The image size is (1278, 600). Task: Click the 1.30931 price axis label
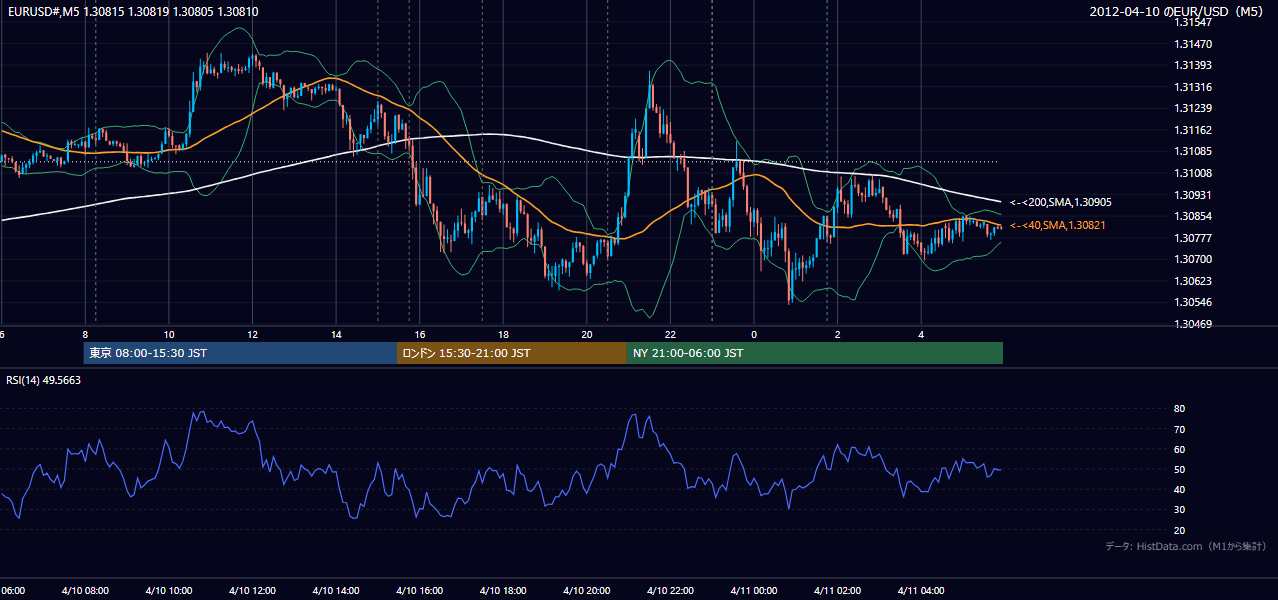1192,195
